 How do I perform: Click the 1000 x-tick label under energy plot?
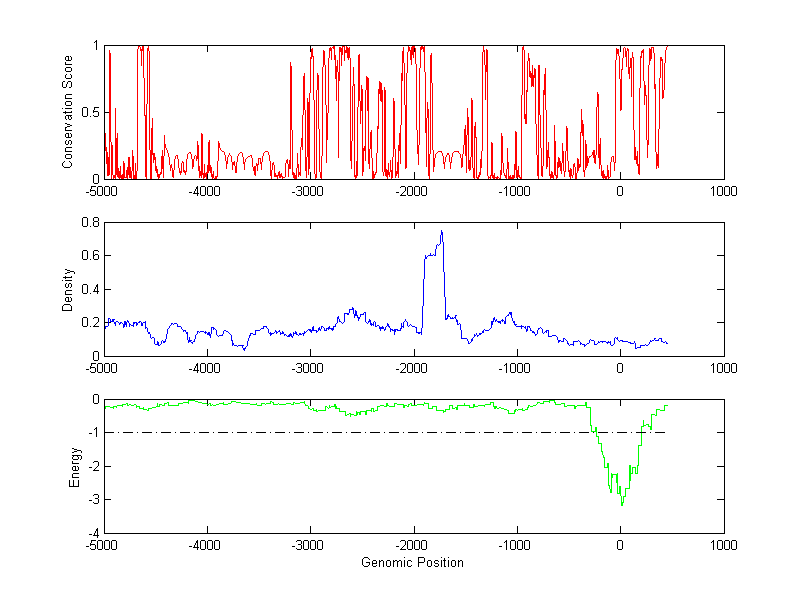coord(723,546)
